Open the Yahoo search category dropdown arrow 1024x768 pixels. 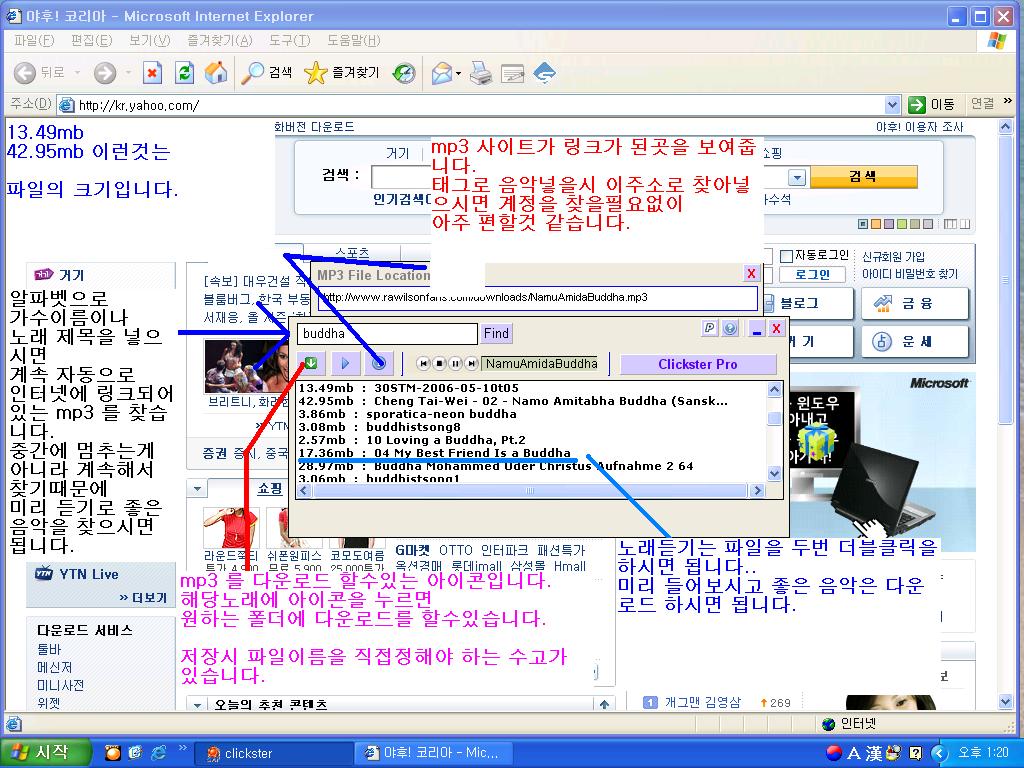coord(797,178)
